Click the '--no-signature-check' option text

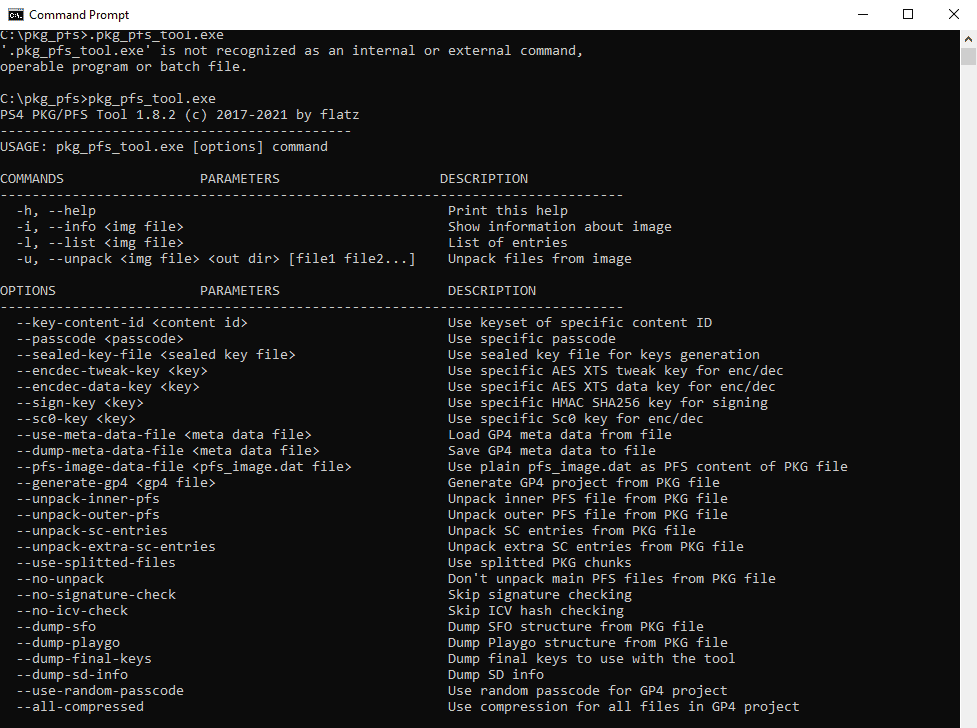(96, 594)
